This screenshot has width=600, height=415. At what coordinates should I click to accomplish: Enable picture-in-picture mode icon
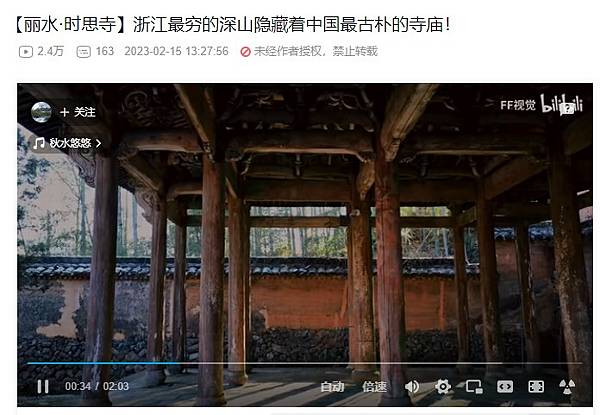coord(474,387)
